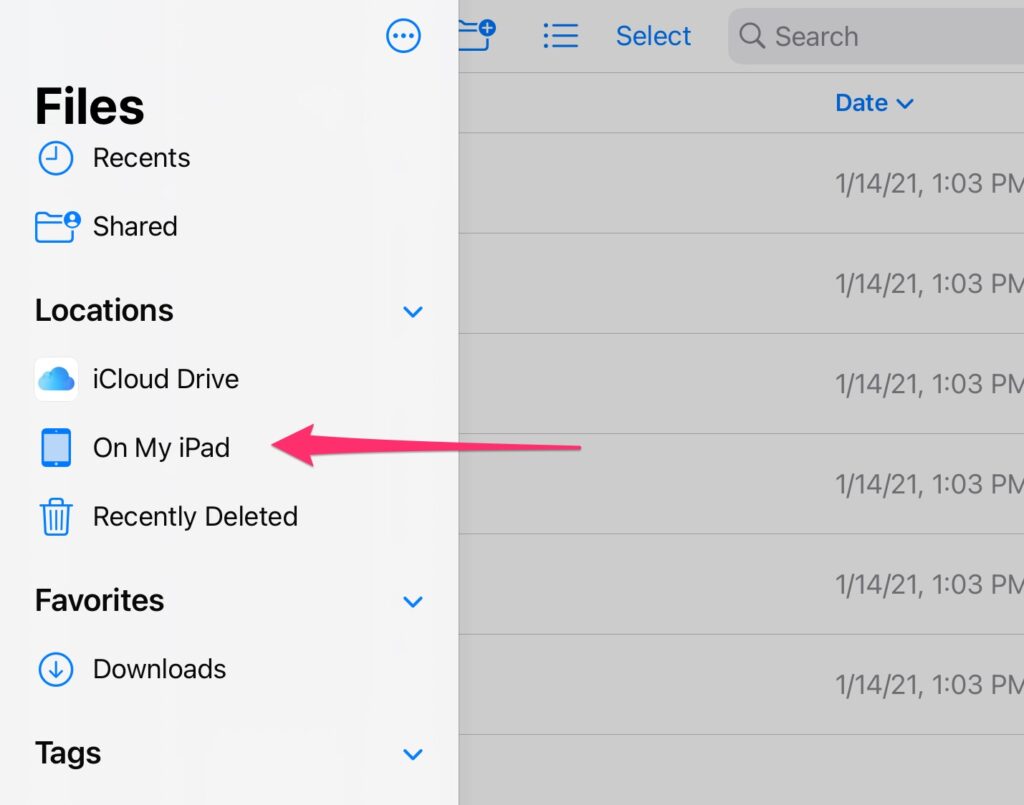Collapse the Tags section chevron
Viewport: 1024px width, 805px height.
(x=413, y=754)
